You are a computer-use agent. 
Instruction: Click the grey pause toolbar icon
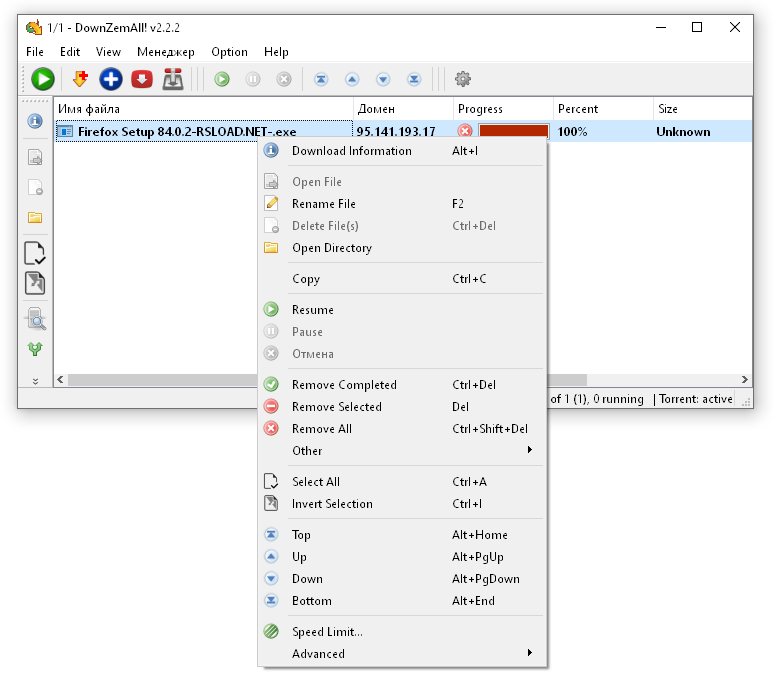click(x=253, y=79)
